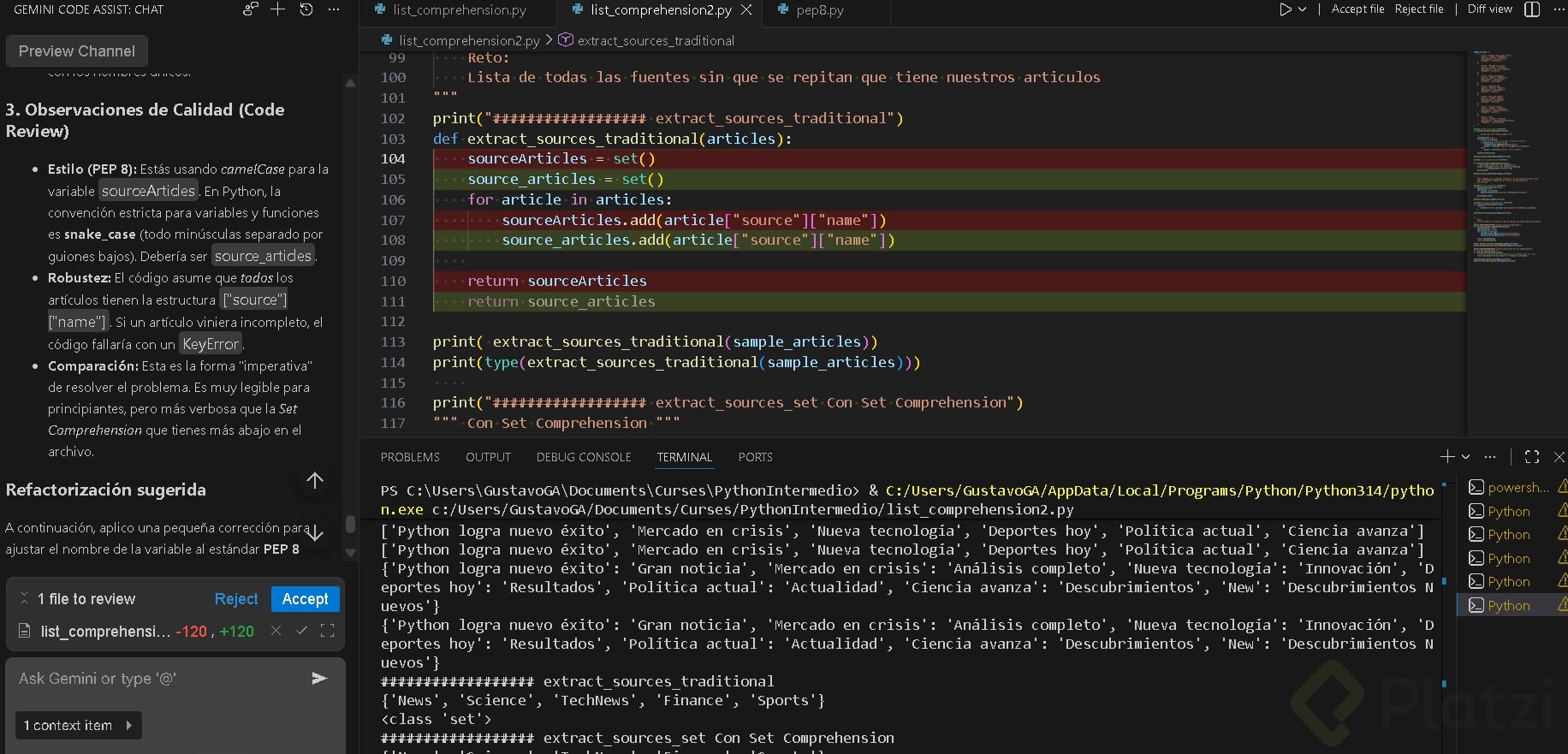Click the checkmark icon beside list_comprehensi file
This screenshot has width=1568, height=754.
[x=301, y=631]
